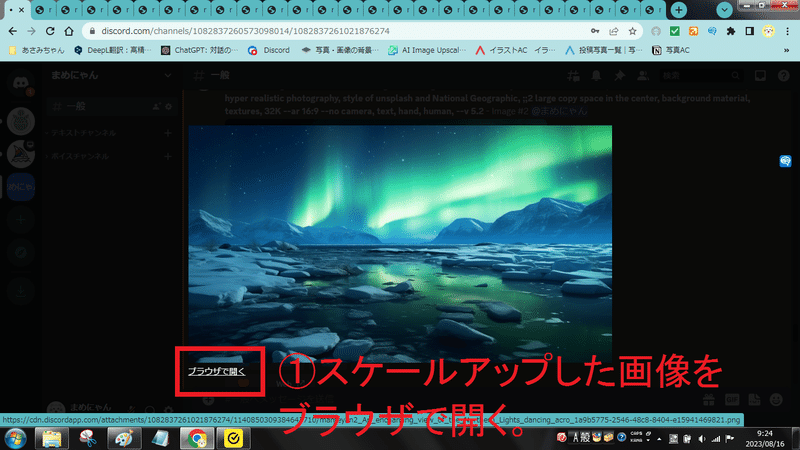The width and height of the screenshot is (800, 450).
Task: Open the AI Image Upscal bookmark
Action: point(427,50)
